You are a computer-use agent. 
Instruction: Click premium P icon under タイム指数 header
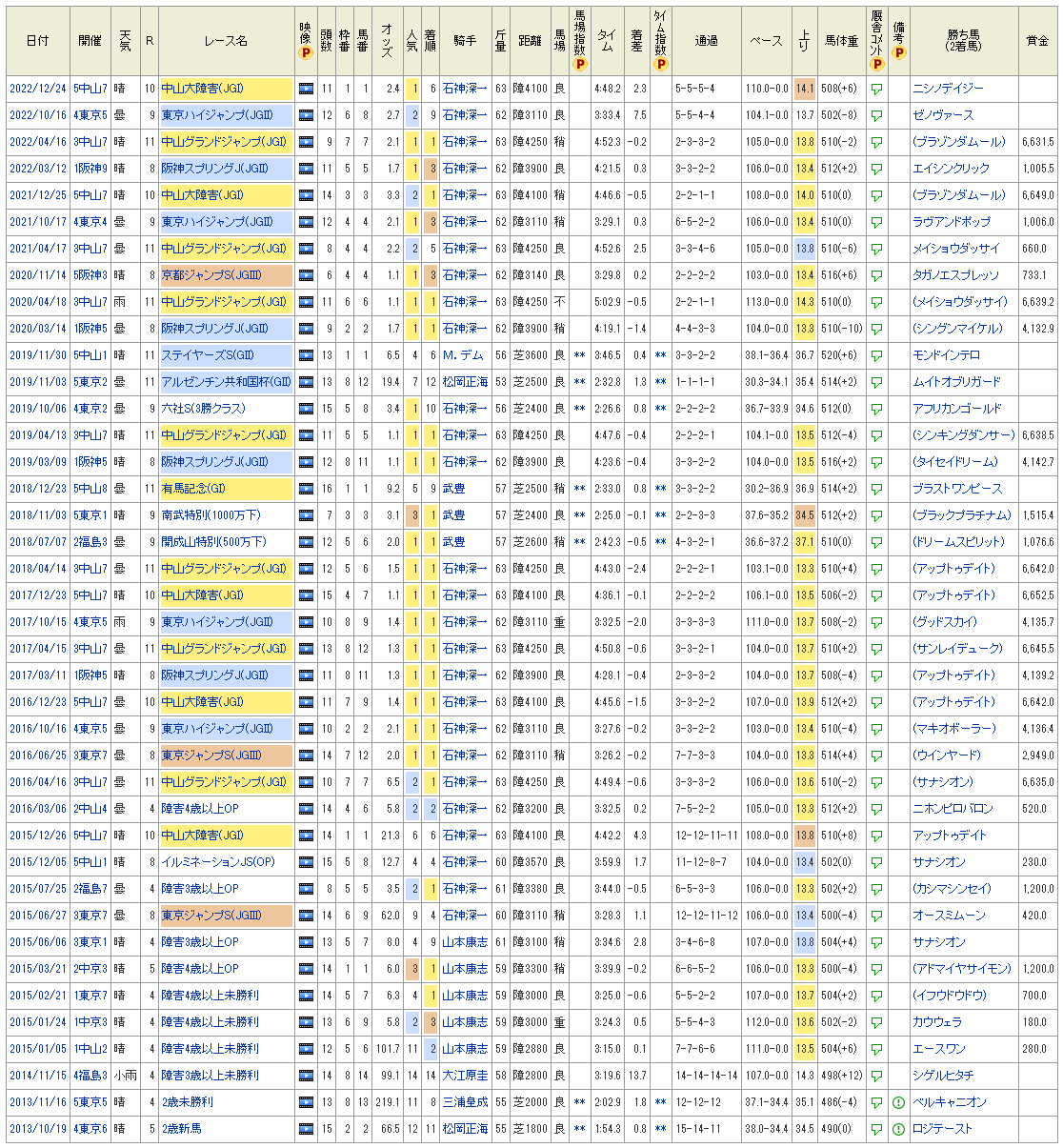tap(661, 65)
